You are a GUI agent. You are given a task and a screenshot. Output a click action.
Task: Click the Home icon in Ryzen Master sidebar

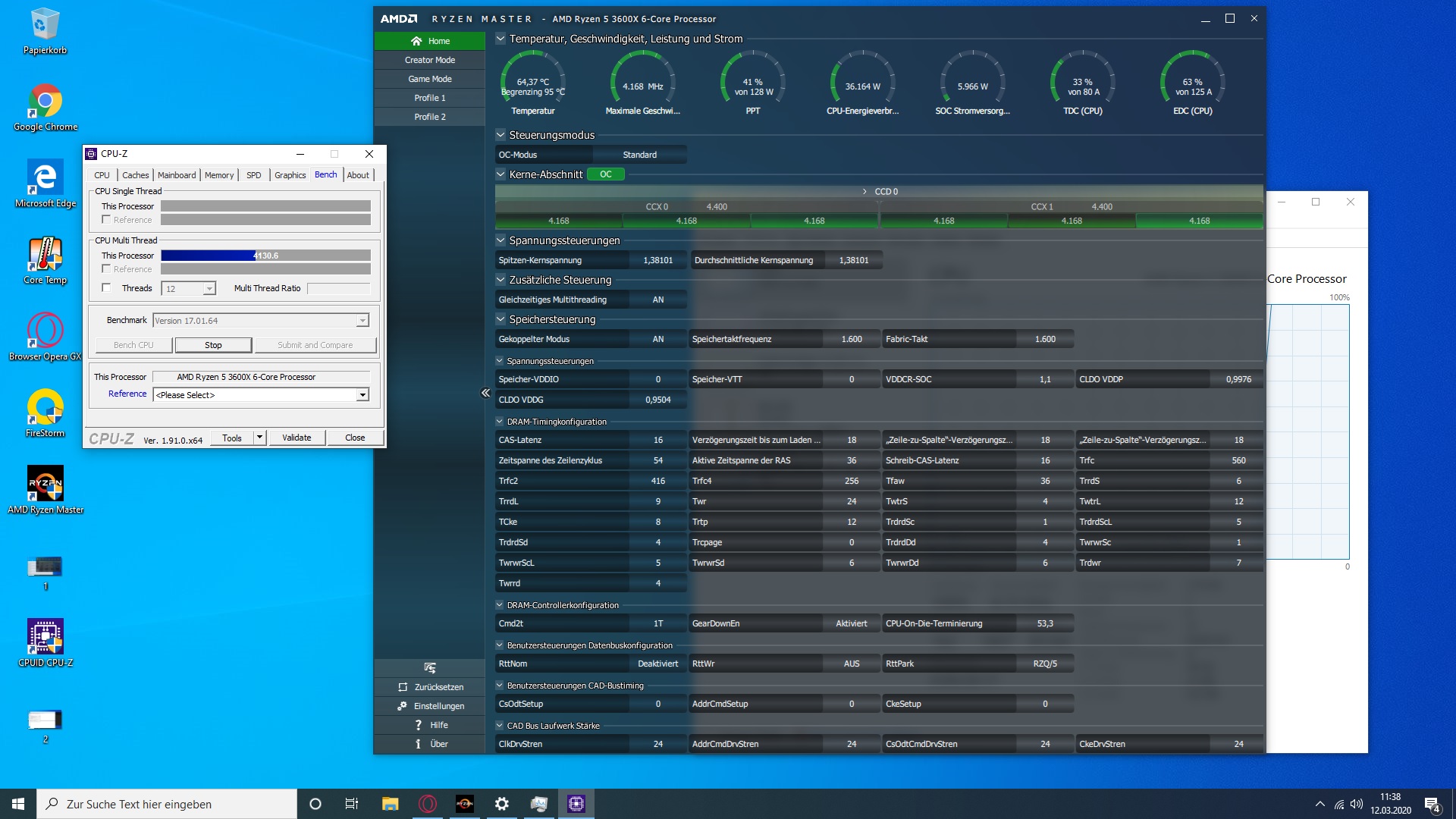[416, 41]
